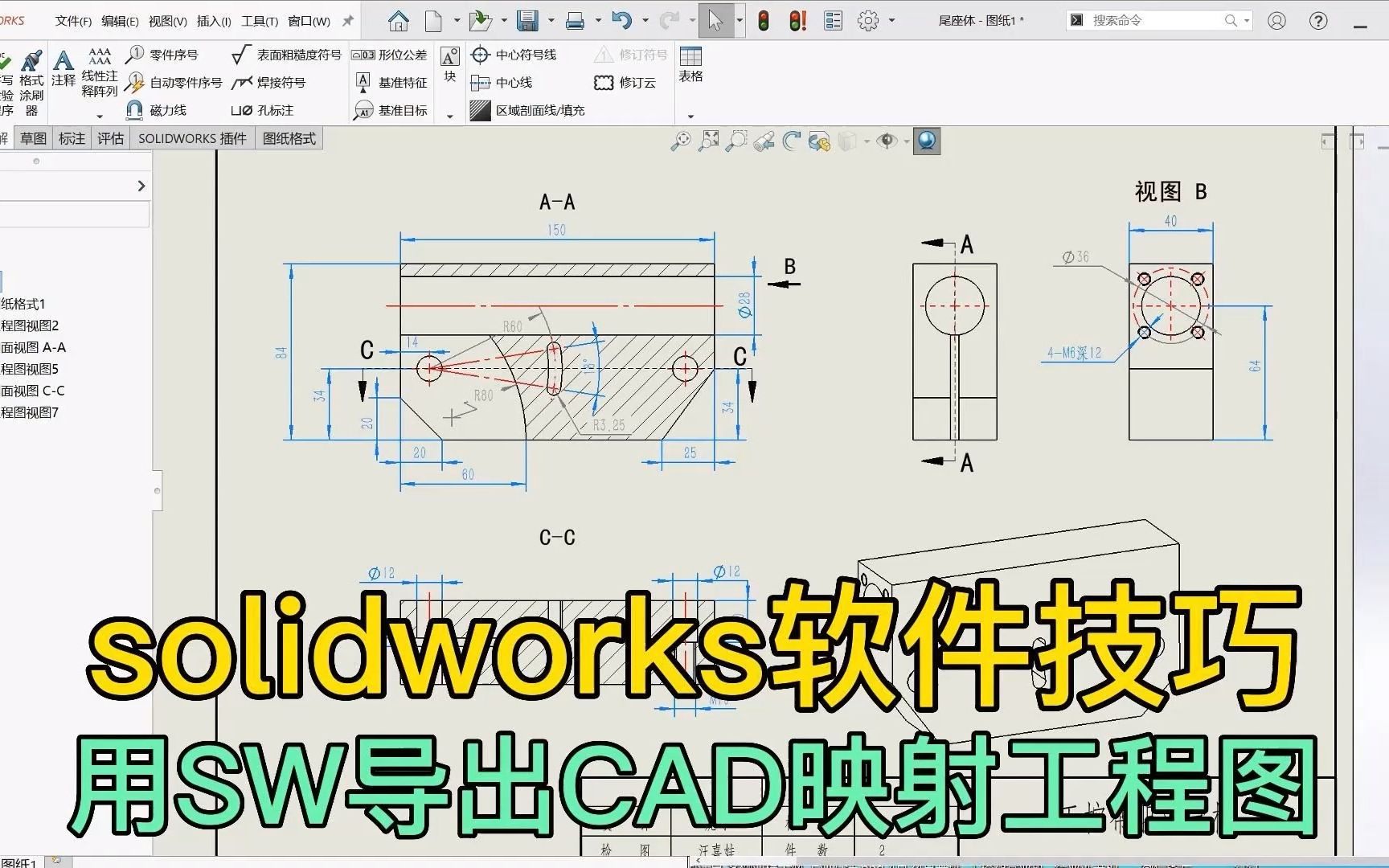This screenshot has height=868, width=1389.
Task: Insert 基准目标 datum target
Action: pos(391,110)
